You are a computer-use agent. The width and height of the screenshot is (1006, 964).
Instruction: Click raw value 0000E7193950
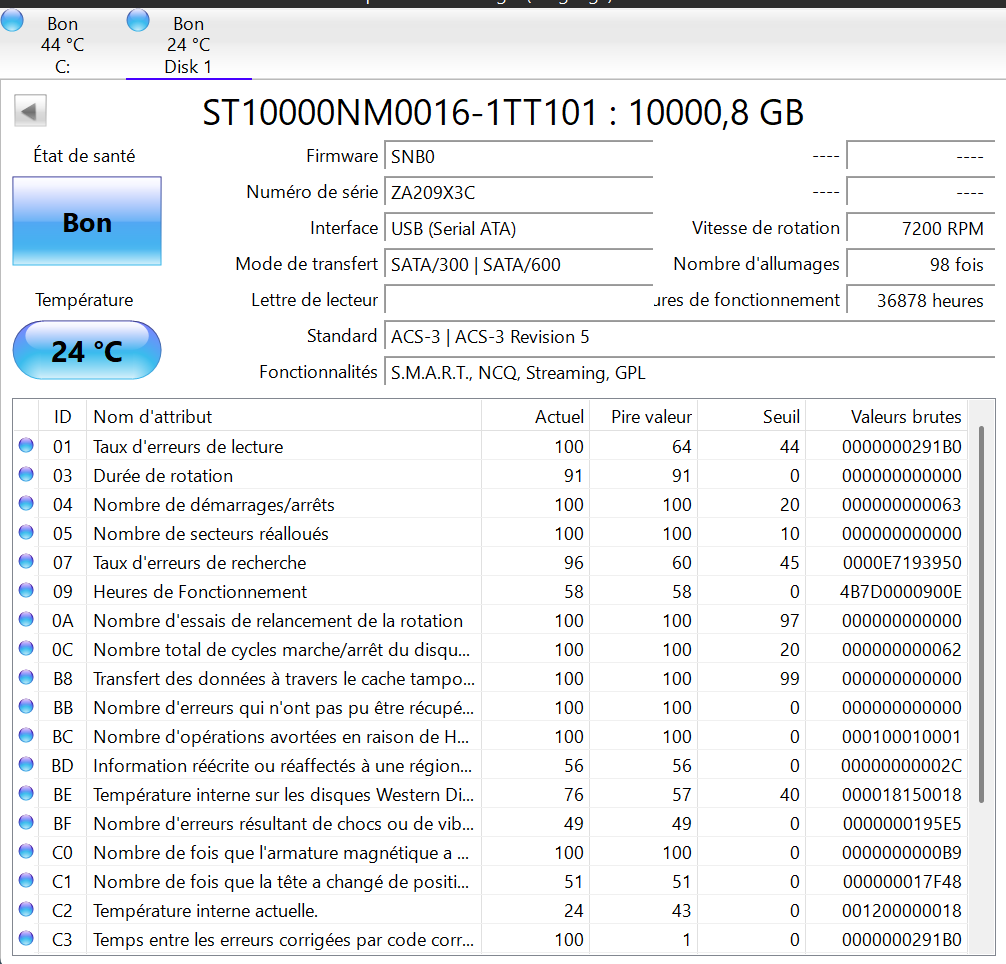[x=902, y=562]
